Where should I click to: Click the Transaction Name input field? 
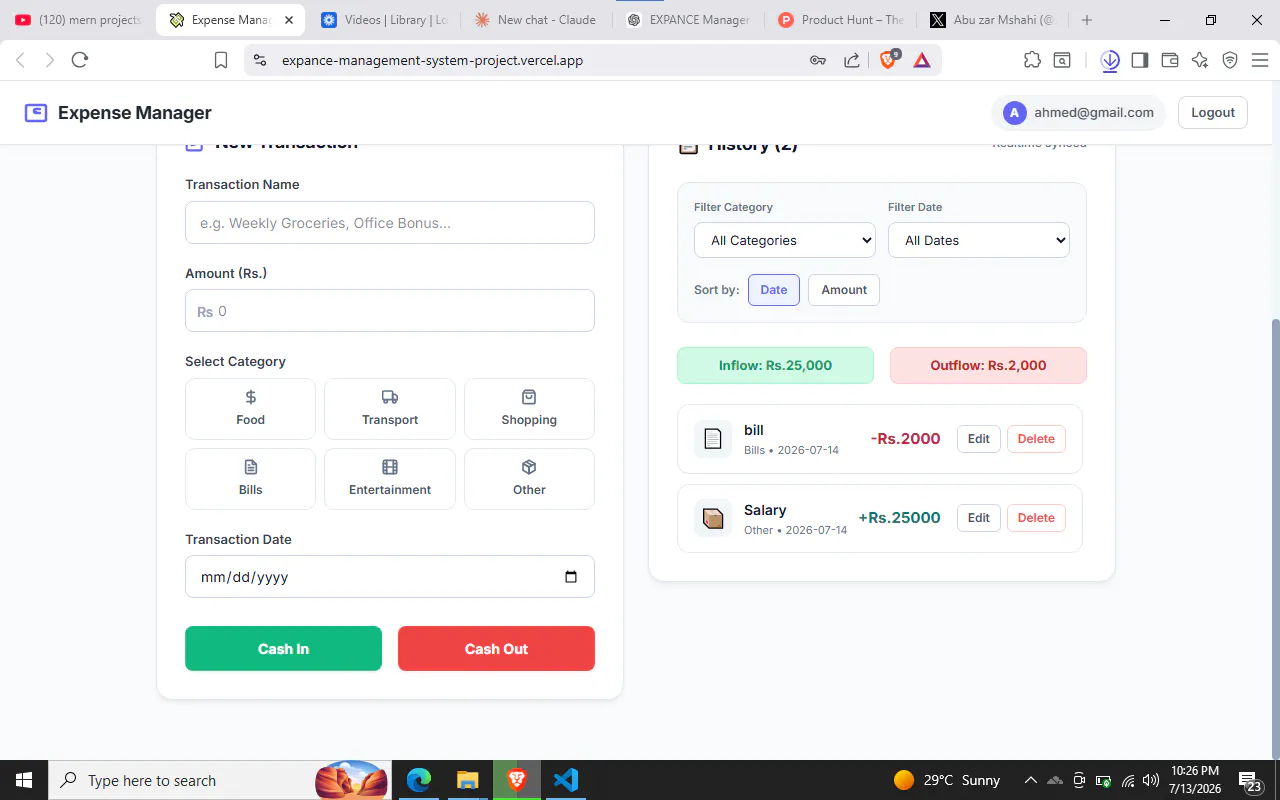point(390,223)
